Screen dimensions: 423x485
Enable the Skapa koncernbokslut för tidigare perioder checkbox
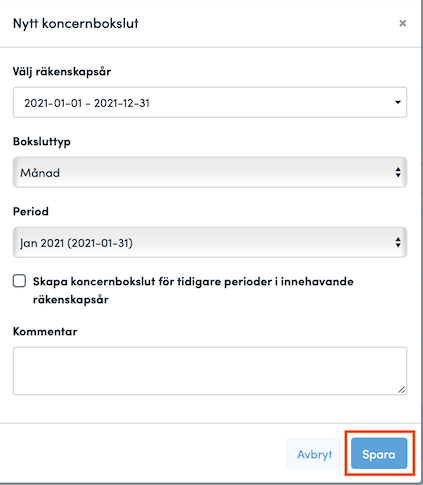tap(19, 281)
